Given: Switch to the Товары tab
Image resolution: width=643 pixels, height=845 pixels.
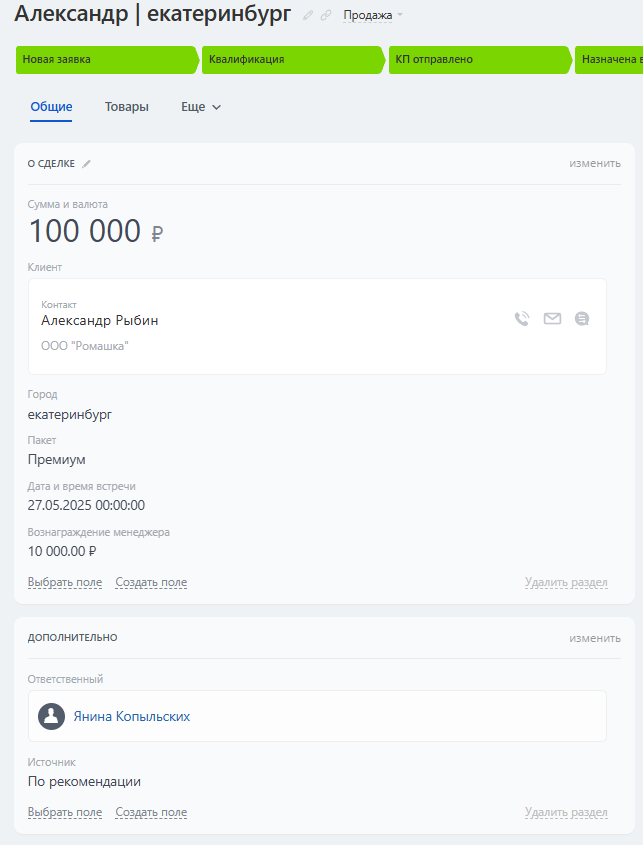Looking at the screenshot, I should (x=127, y=107).
